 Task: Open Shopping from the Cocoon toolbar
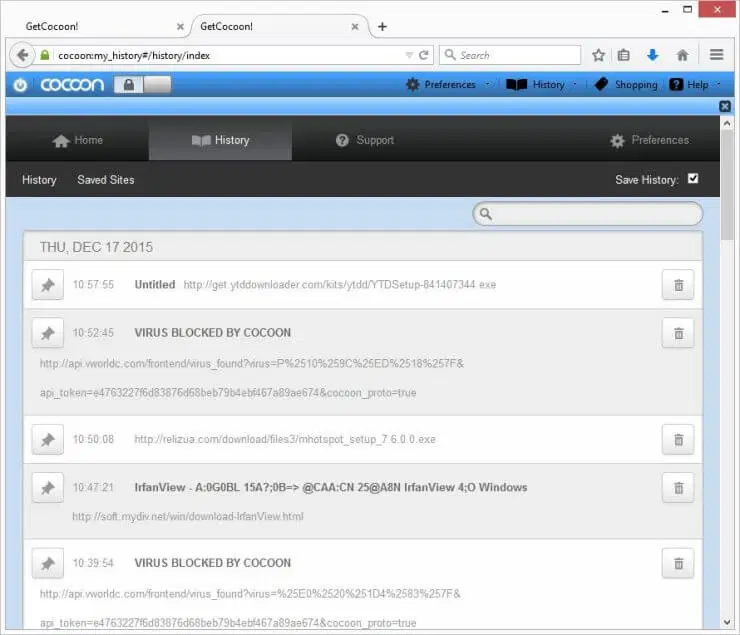tap(626, 84)
